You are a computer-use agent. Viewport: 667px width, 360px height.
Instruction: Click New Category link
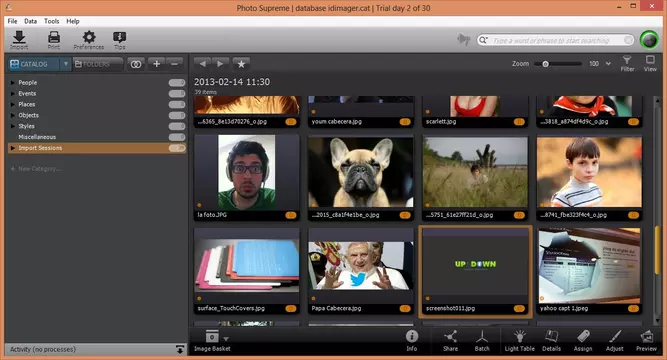point(36,169)
